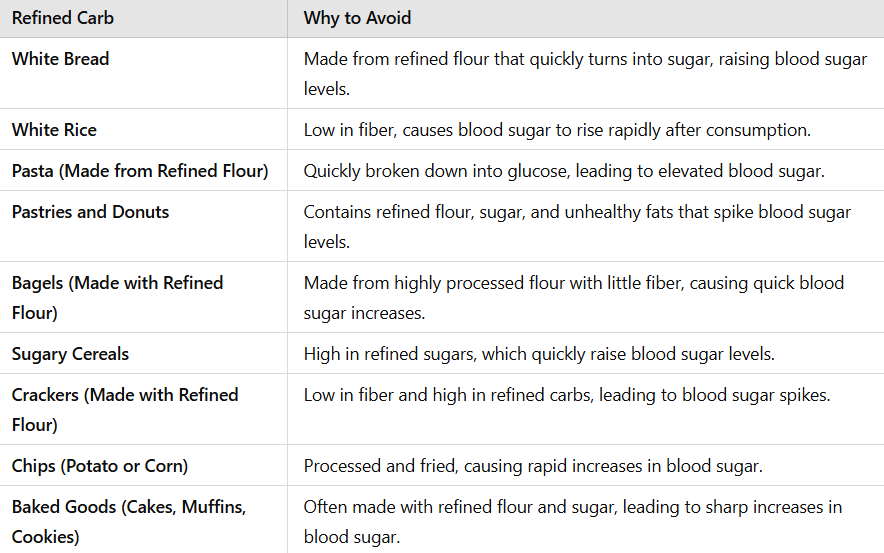Click the White Bread explanation about refined flour

point(585,74)
